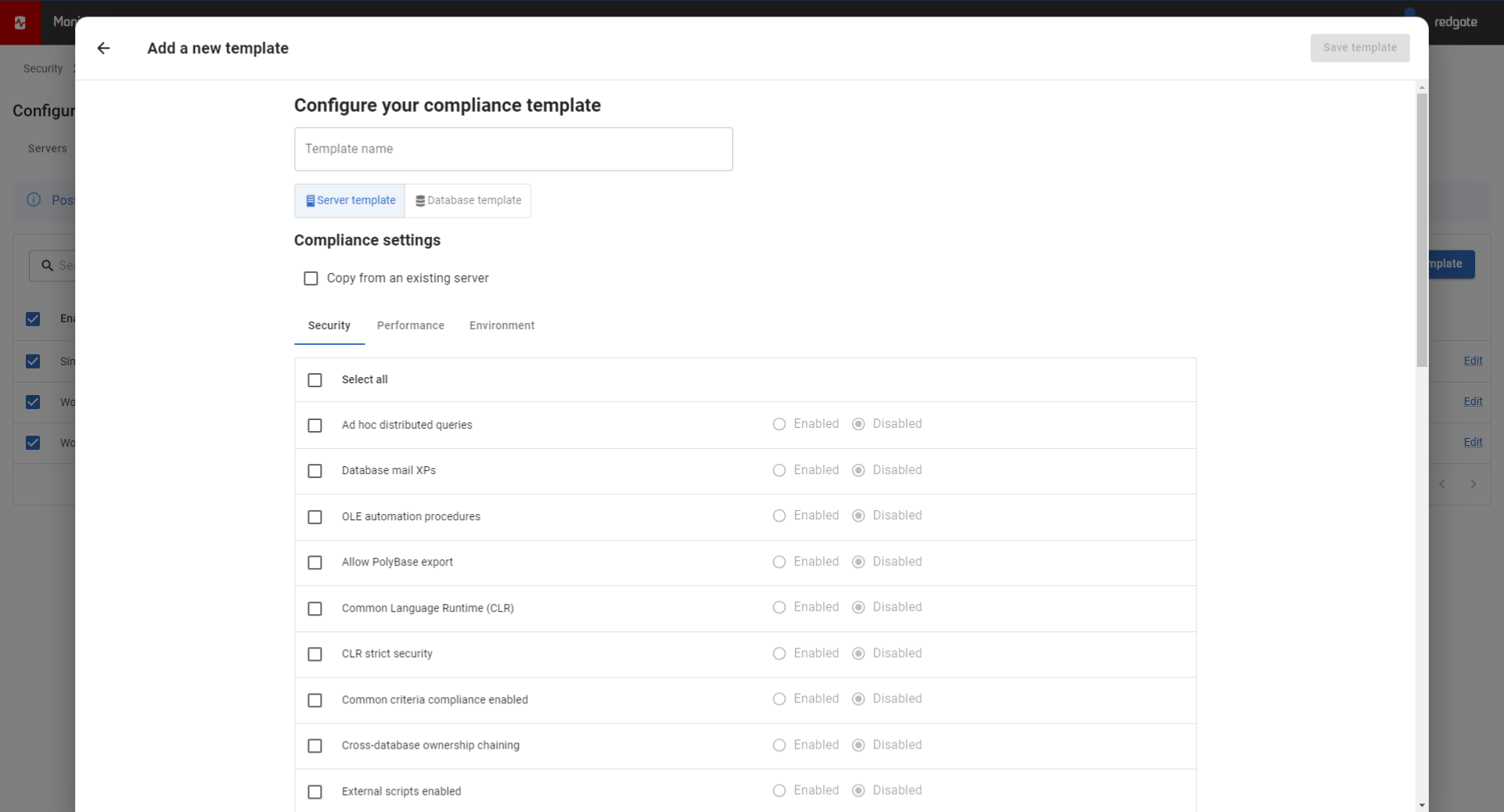
Task: Select Disabled for Database mail XPs
Action: (x=858, y=470)
